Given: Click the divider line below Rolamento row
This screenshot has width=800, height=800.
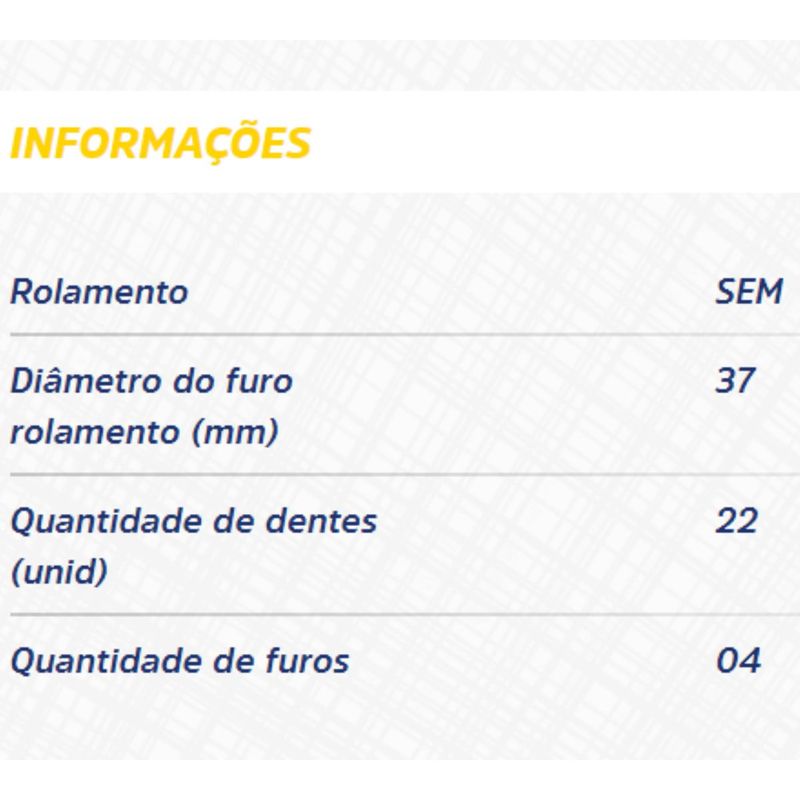Looking at the screenshot, I should point(405,335).
